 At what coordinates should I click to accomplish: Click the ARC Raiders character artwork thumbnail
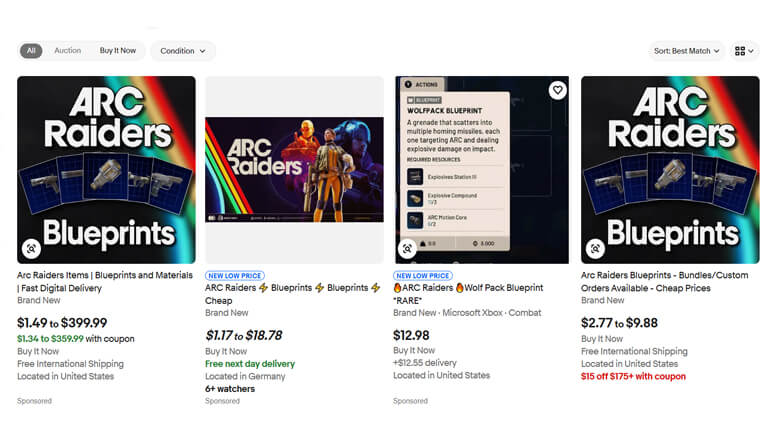coord(294,169)
